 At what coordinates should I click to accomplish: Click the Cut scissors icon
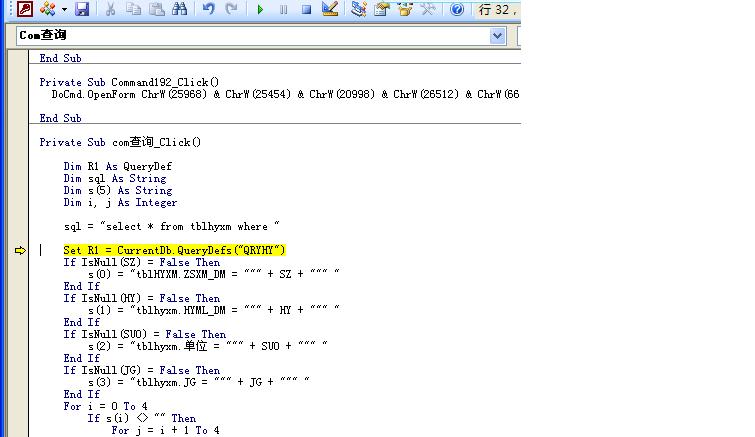111,9
